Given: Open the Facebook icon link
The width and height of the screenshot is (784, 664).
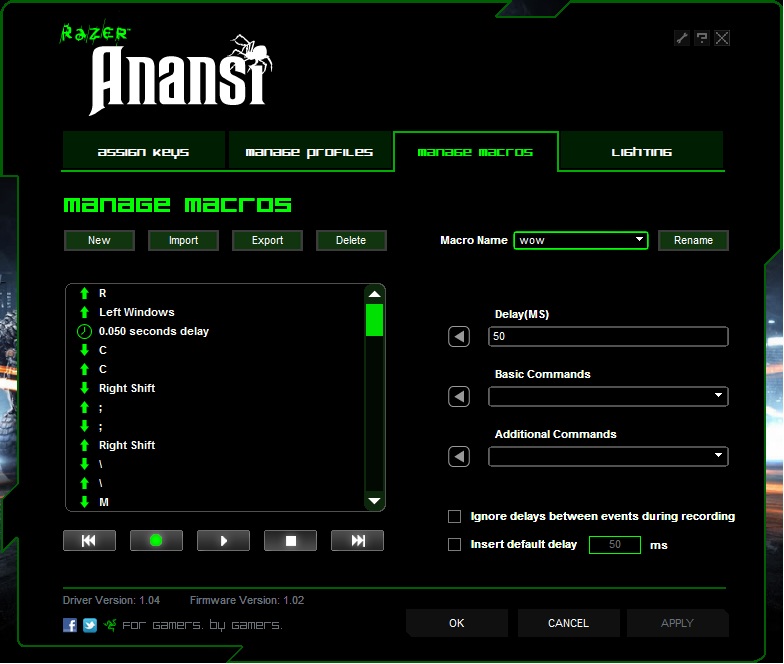Looking at the screenshot, I should click(x=70, y=625).
